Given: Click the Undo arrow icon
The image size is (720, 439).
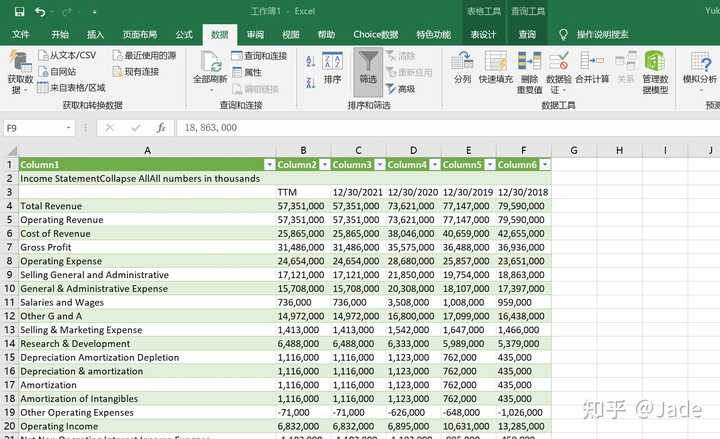Looking at the screenshot, I should pos(40,11).
